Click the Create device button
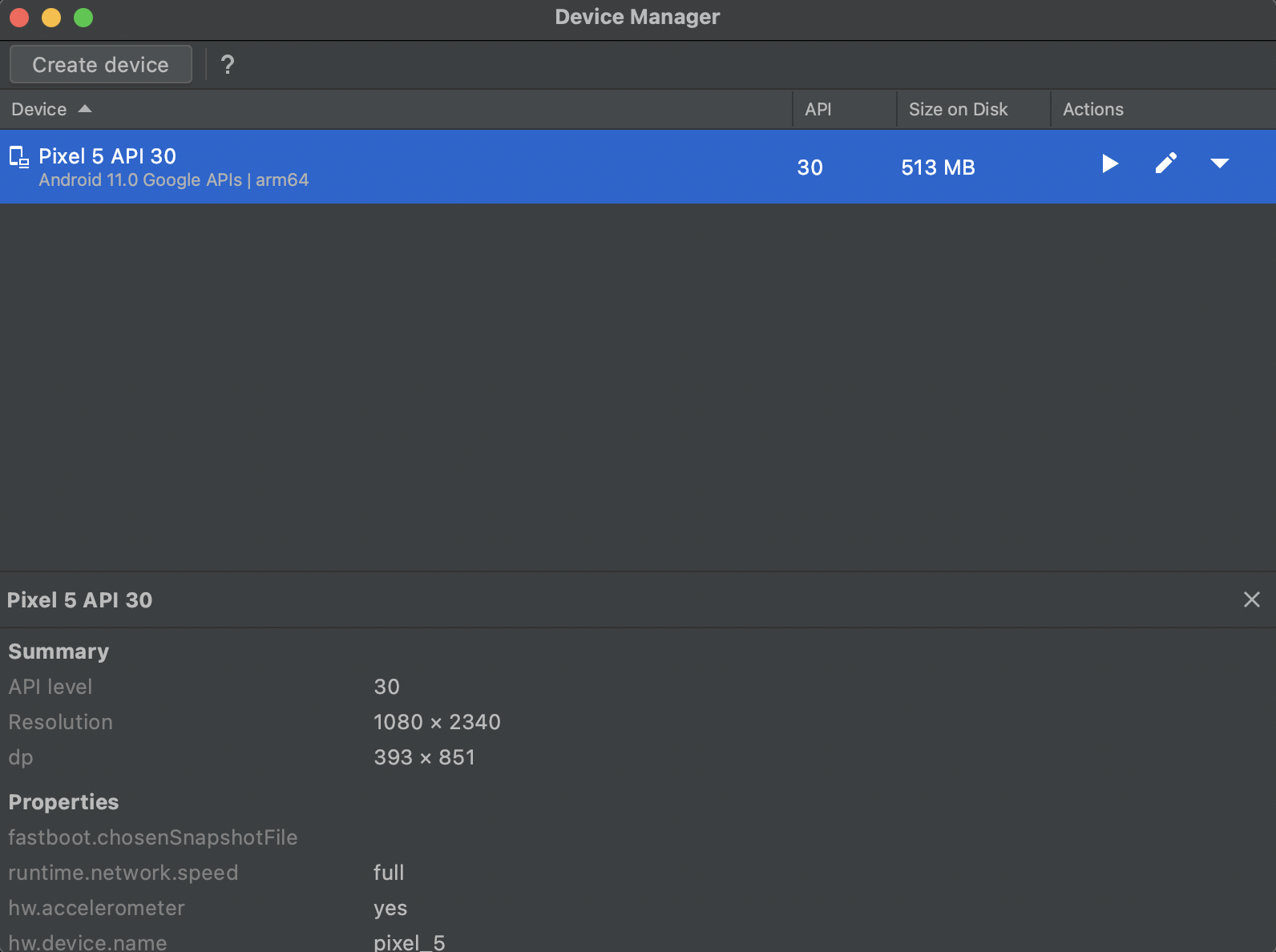The image size is (1276, 952). pyautogui.click(x=101, y=64)
